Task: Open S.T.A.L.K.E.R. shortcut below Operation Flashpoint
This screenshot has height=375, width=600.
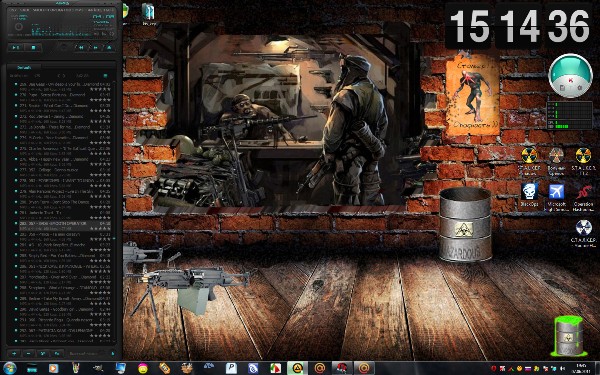Action: click(x=583, y=233)
